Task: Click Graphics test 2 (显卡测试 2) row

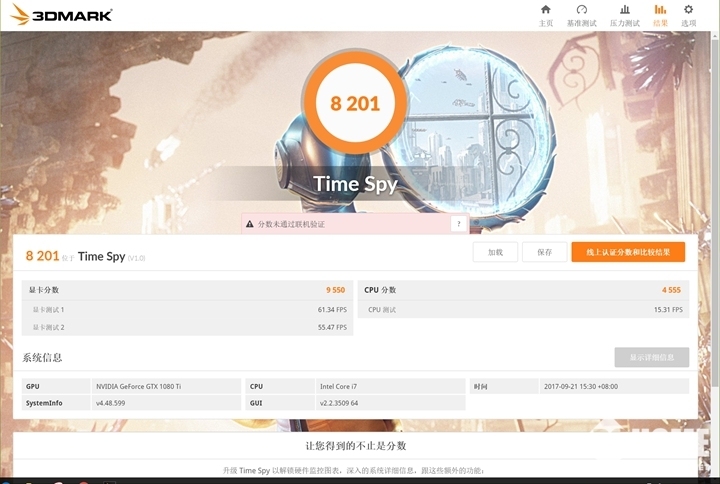Action: coord(188,327)
